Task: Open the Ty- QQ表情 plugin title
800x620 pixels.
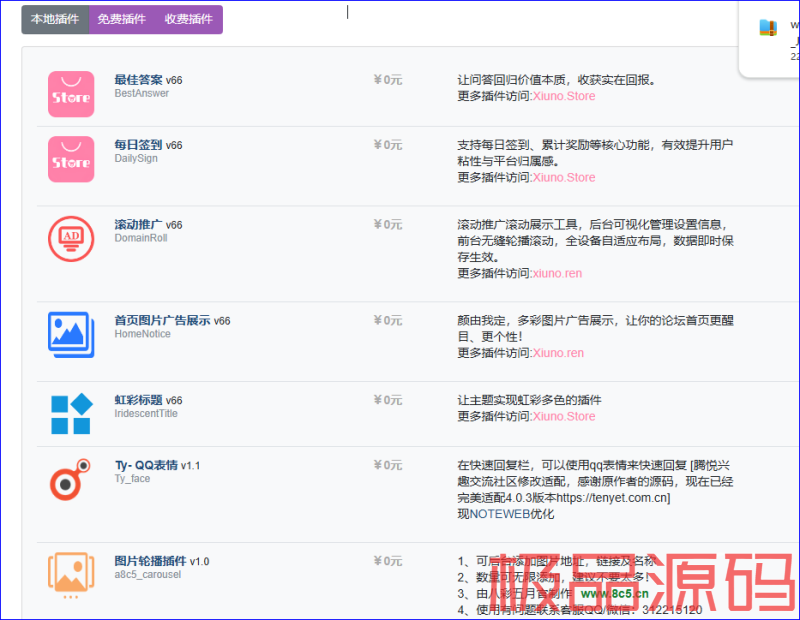Action: pyautogui.click(x=146, y=465)
